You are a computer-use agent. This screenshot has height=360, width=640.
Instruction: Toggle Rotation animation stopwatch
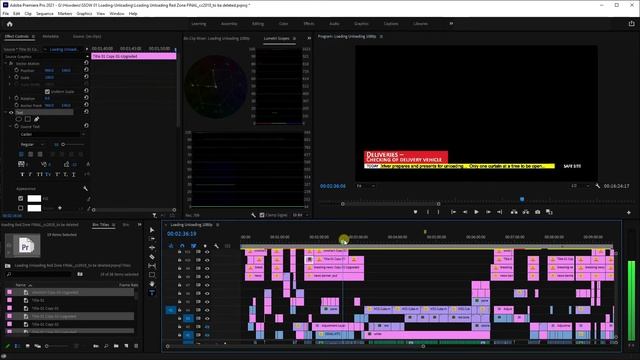click(16, 98)
